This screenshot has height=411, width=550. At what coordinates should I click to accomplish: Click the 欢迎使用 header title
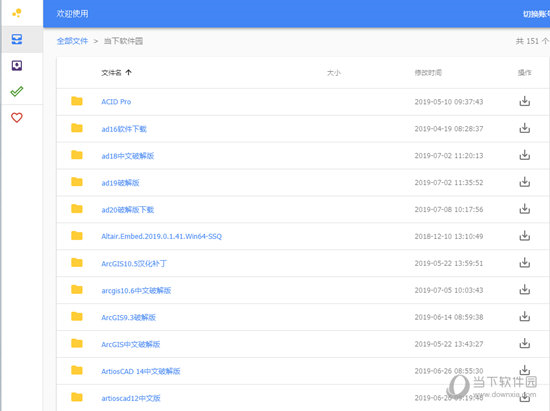pos(72,14)
